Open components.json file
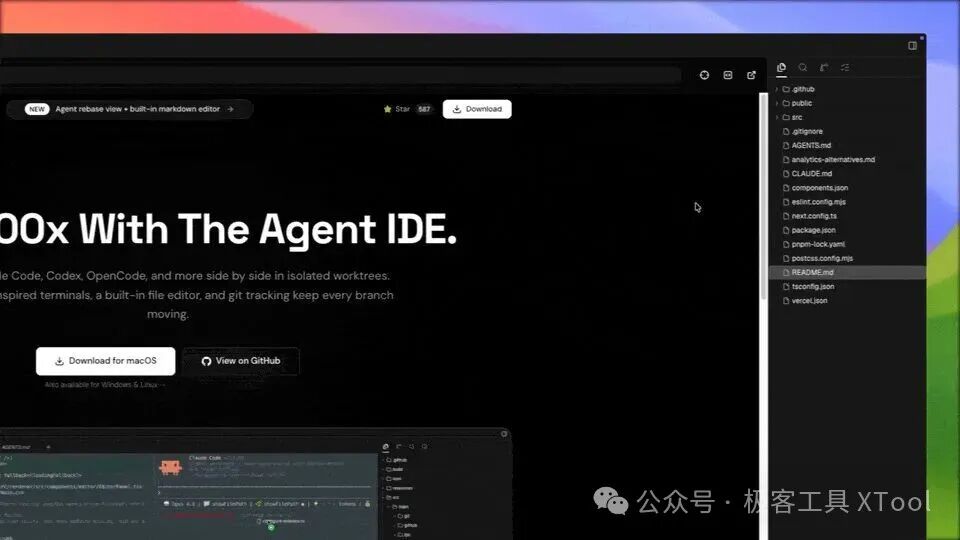The width and height of the screenshot is (960, 540). [x=819, y=187]
